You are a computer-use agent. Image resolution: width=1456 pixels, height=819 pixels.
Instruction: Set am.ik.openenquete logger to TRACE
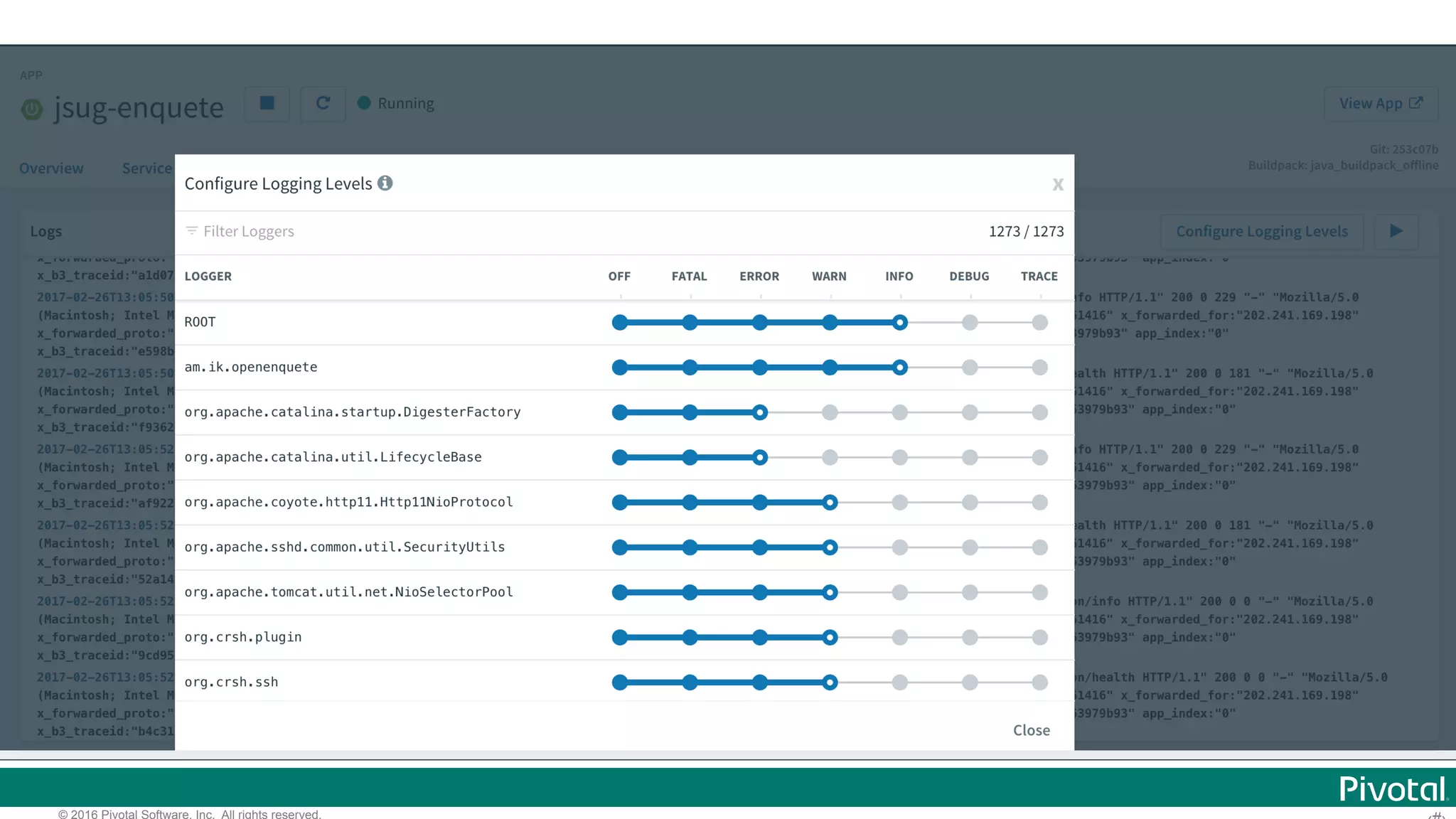(x=1039, y=368)
